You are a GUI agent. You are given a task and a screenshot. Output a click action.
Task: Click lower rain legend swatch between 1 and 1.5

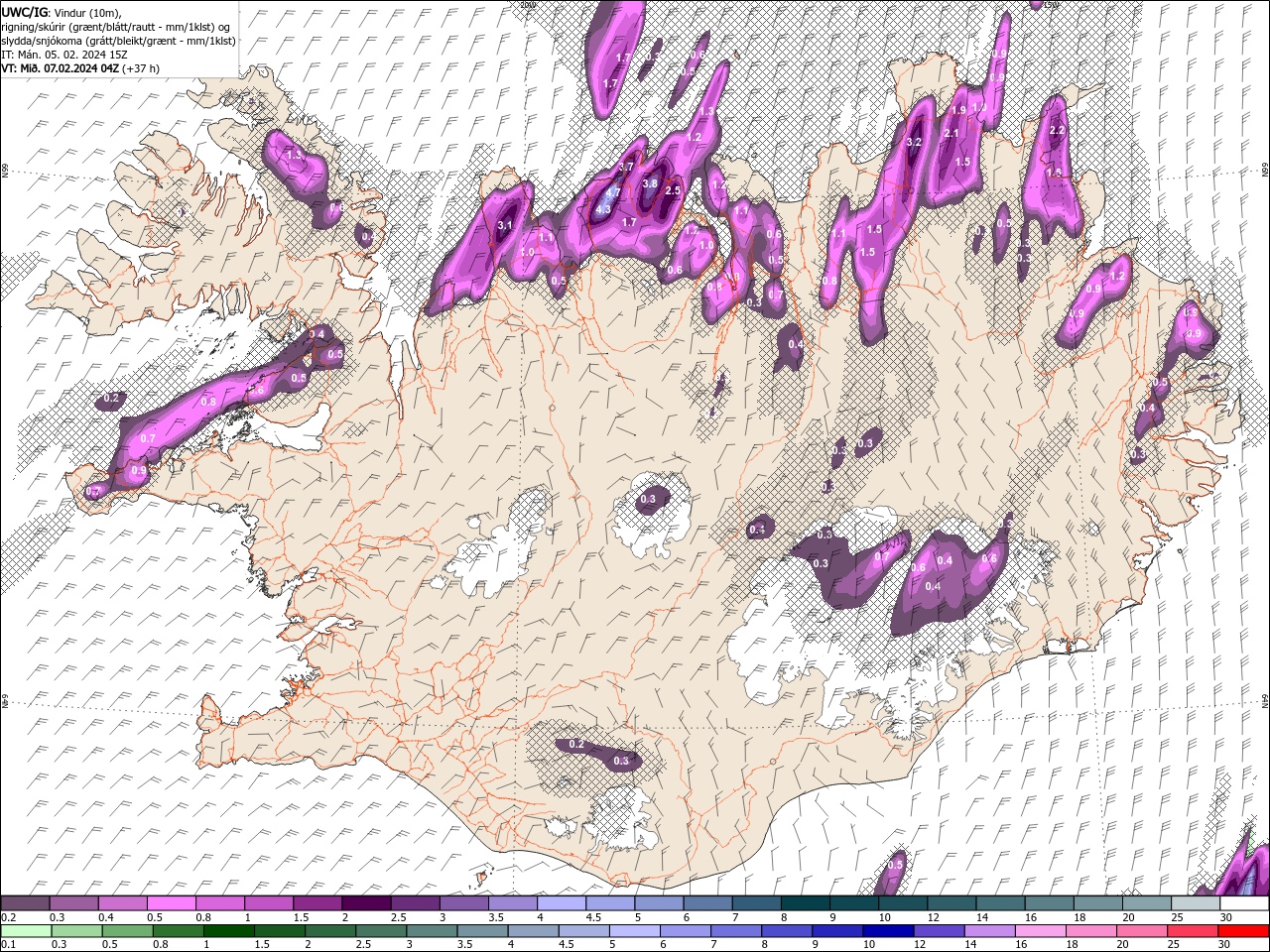tap(228, 931)
